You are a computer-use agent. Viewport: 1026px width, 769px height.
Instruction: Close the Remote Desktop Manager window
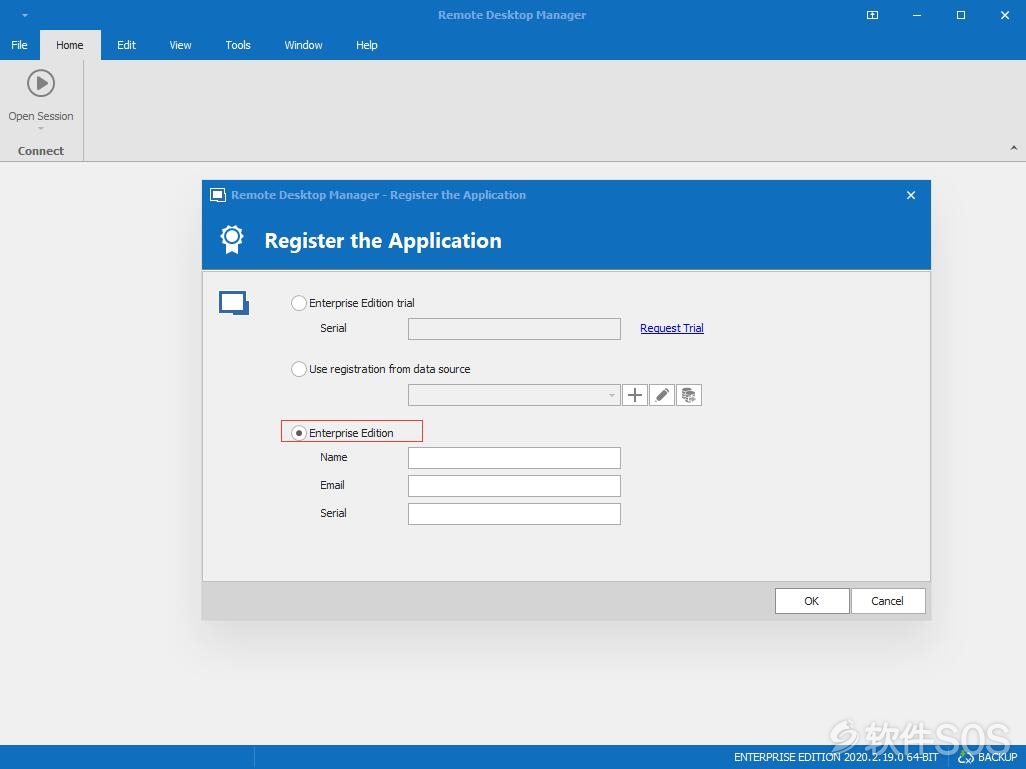point(1005,15)
